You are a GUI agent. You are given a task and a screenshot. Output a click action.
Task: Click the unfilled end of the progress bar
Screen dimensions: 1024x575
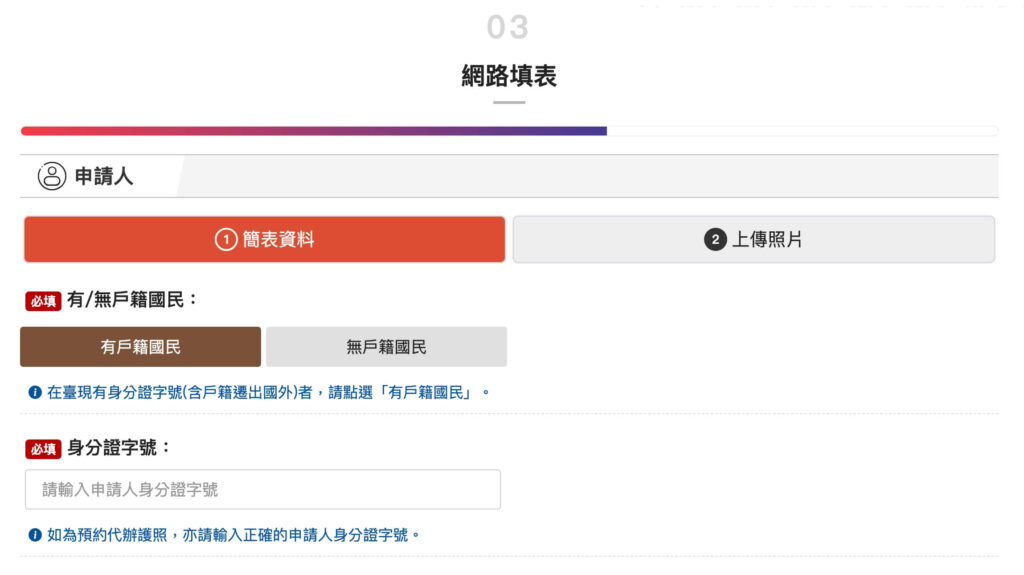(x=802, y=131)
